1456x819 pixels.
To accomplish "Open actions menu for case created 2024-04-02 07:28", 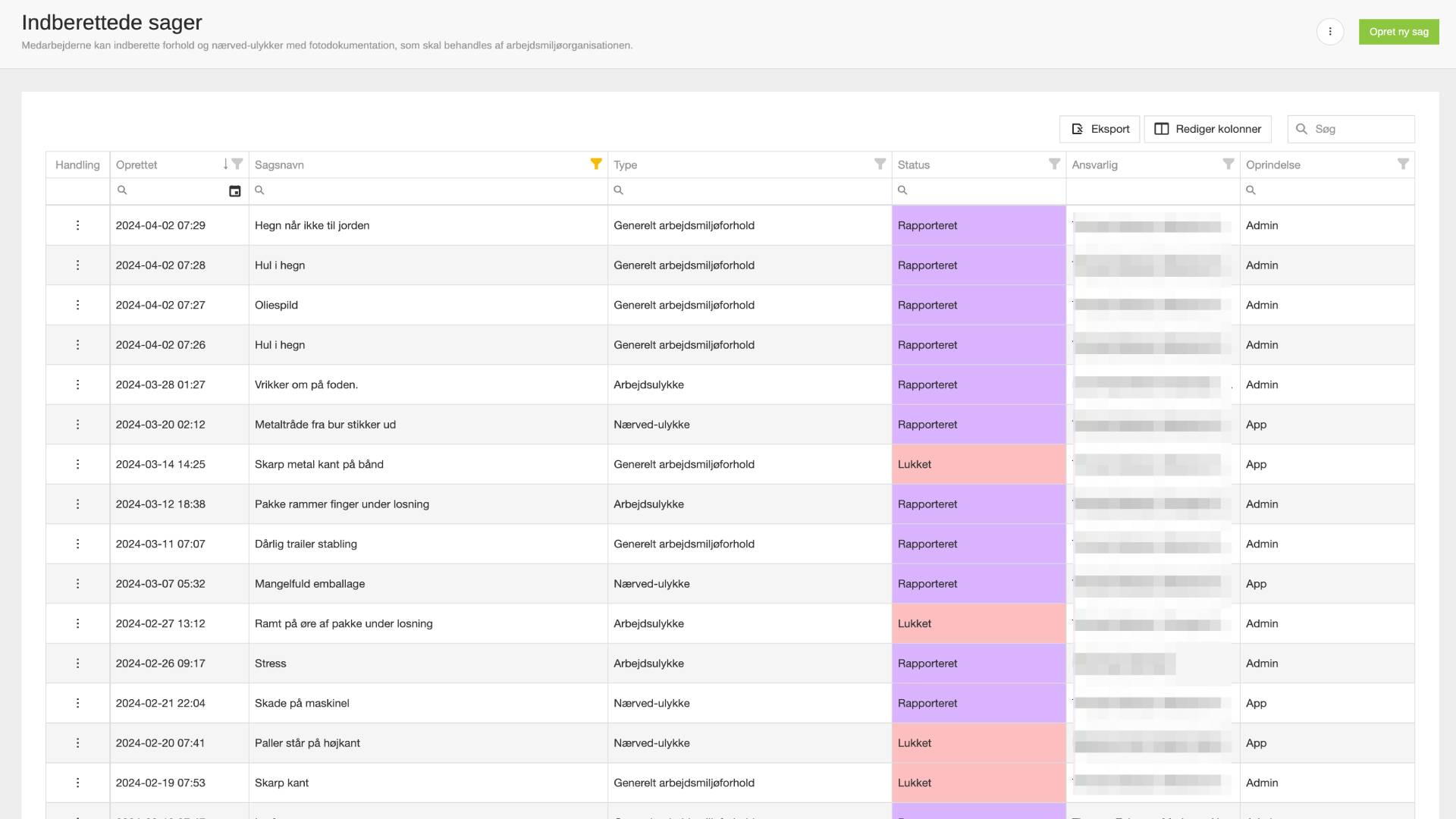I will (x=77, y=265).
